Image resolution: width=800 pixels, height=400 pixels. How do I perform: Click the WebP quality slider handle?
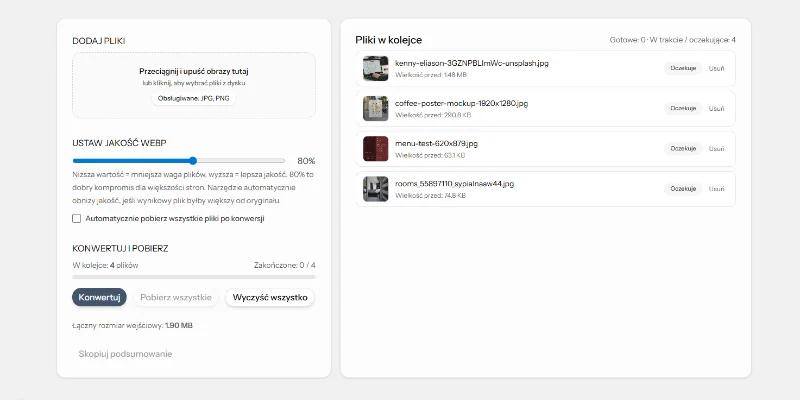point(193,160)
